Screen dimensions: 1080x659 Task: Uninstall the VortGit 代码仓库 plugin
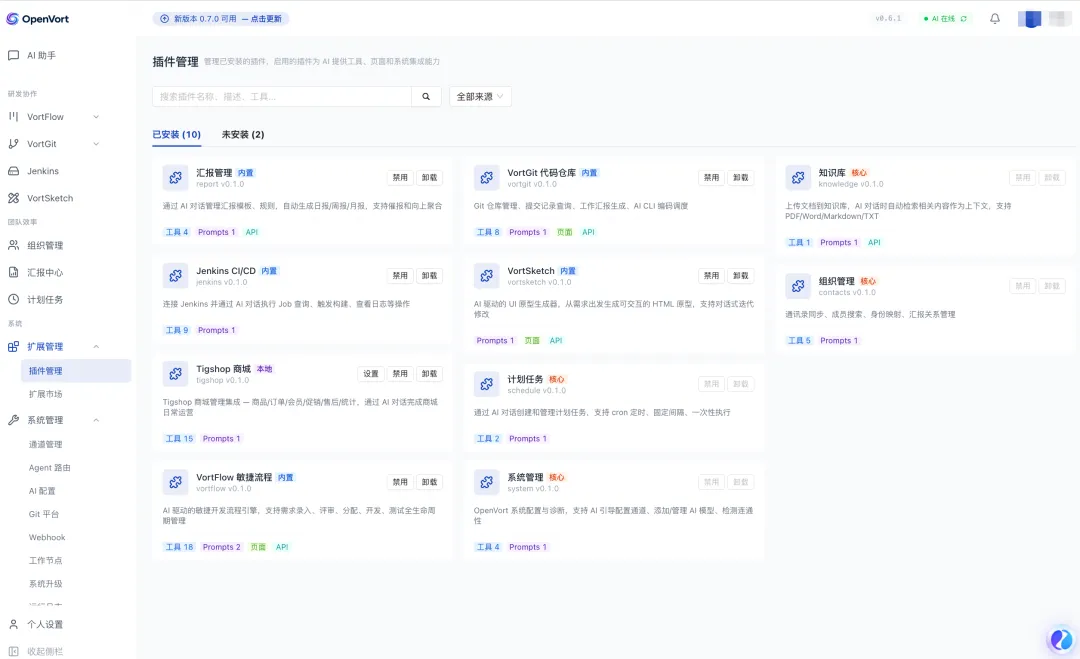point(740,178)
